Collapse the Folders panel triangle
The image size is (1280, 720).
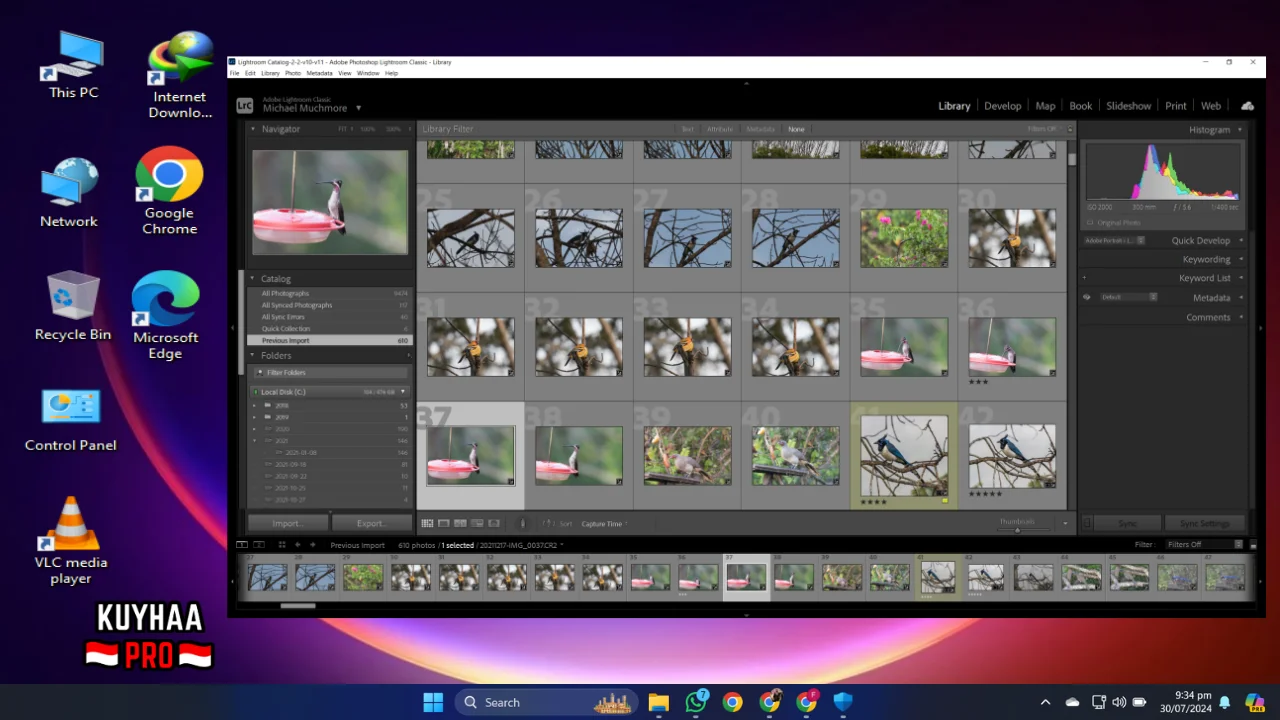[x=253, y=355]
